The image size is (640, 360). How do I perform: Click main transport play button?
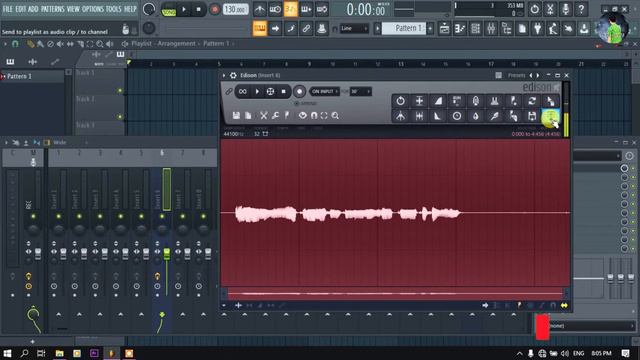(x=184, y=9)
